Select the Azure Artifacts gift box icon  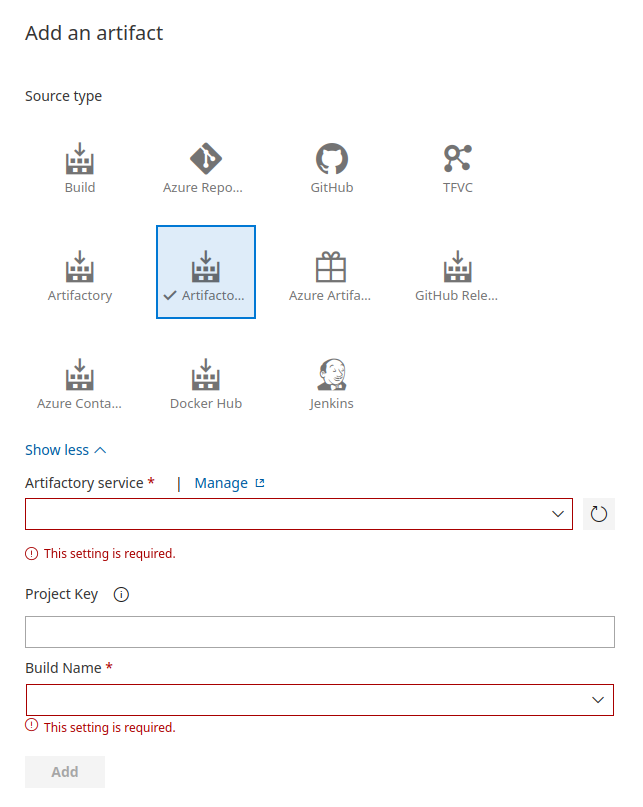point(331,268)
